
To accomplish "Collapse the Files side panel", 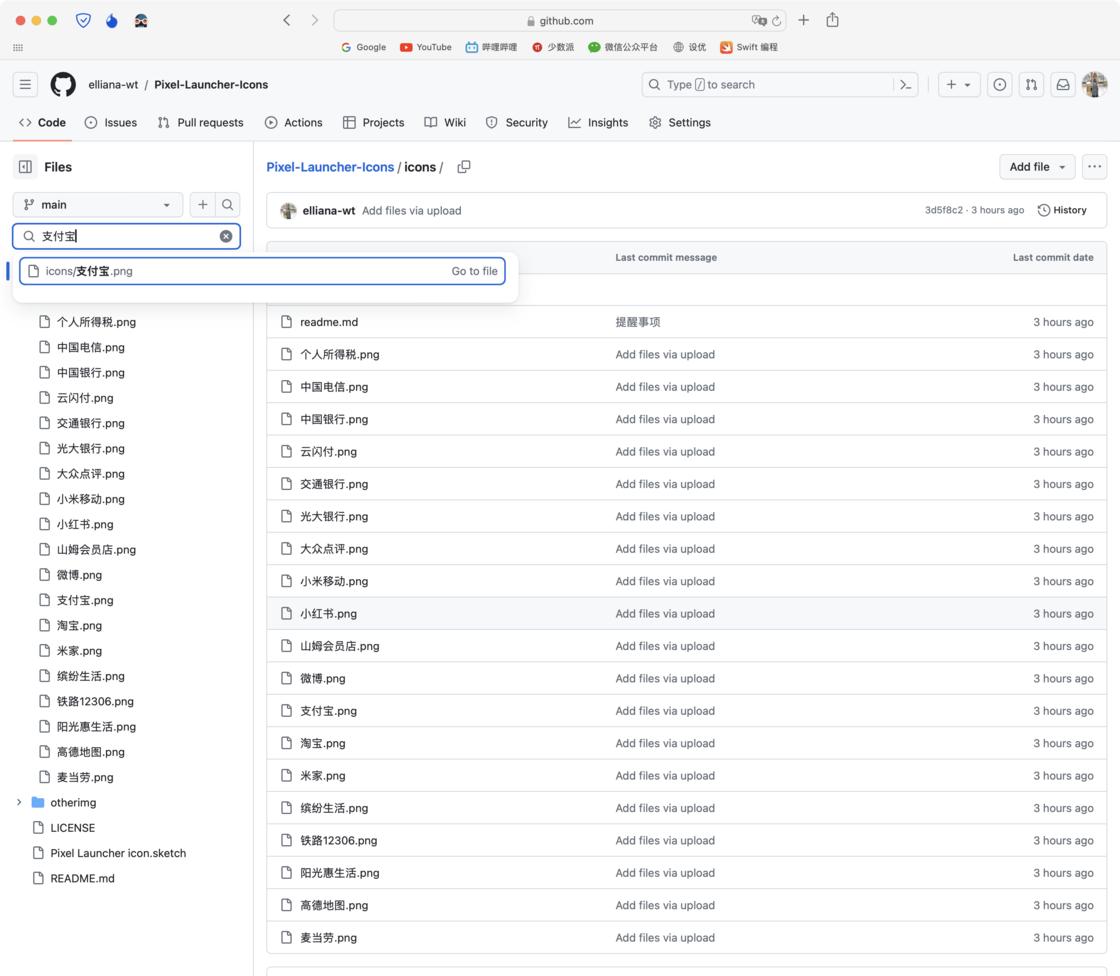I will pos(26,167).
